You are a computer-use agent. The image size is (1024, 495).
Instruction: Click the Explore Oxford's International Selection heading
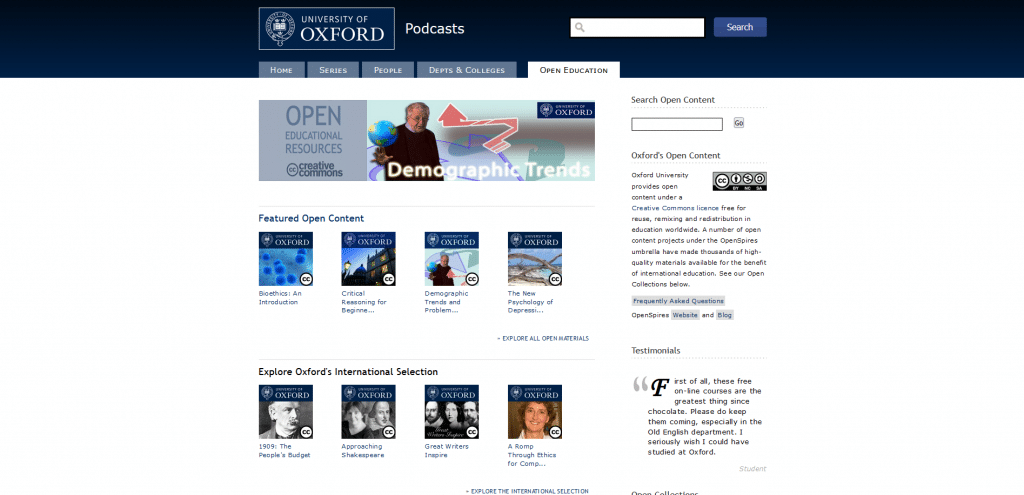(x=348, y=372)
